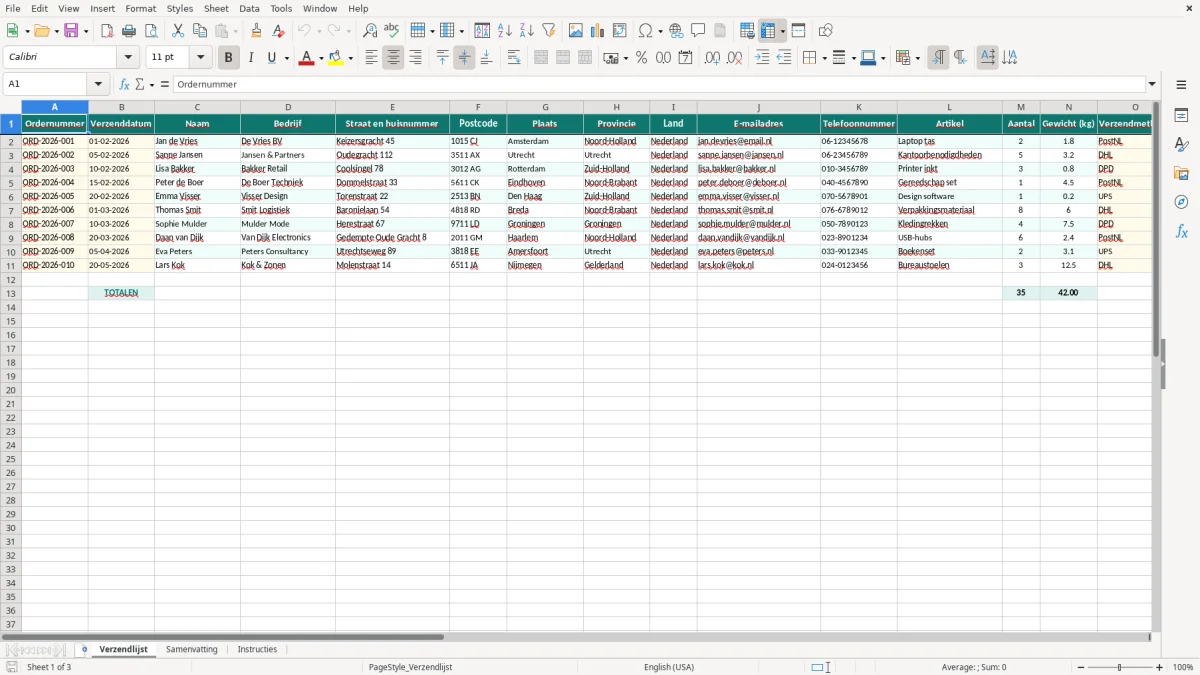The width and height of the screenshot is (1200, 675).
Task: Click the AutoFilter funnel icon
Action: 549,31
